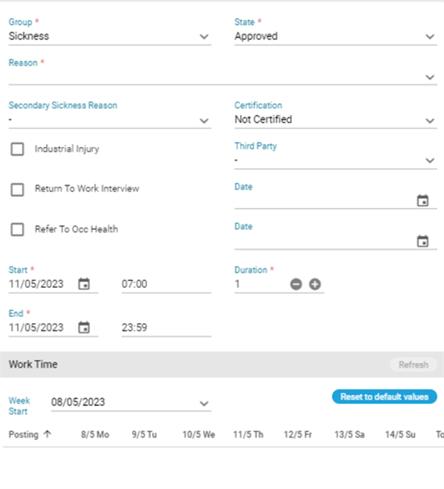Screen dimensions: 444x489
Task: Check Refer To Occ Health
Action: [17, 229]
